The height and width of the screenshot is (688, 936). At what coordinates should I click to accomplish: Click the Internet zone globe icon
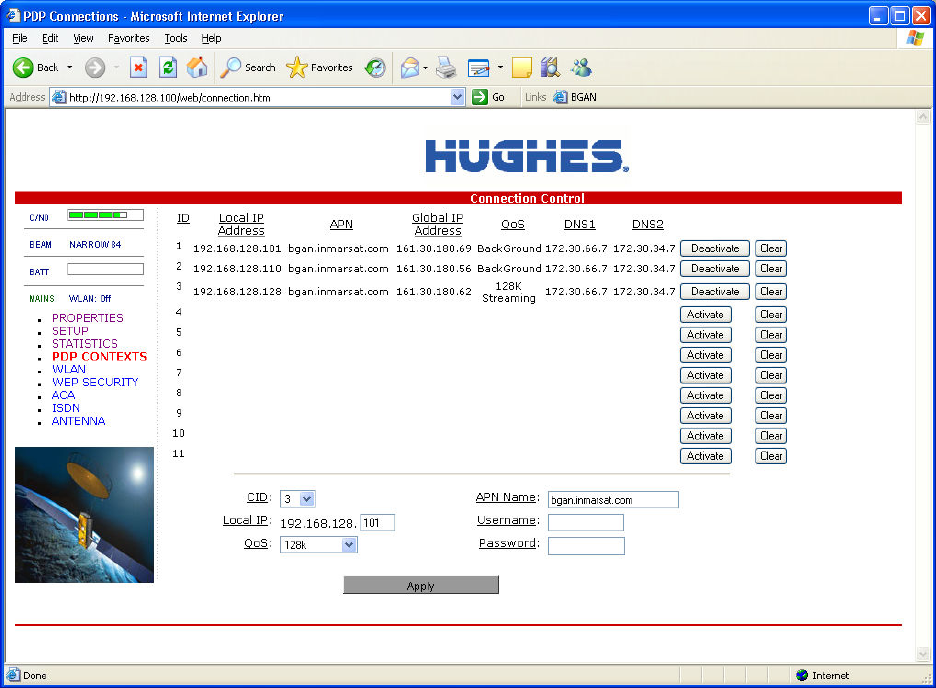click(802, 675)
